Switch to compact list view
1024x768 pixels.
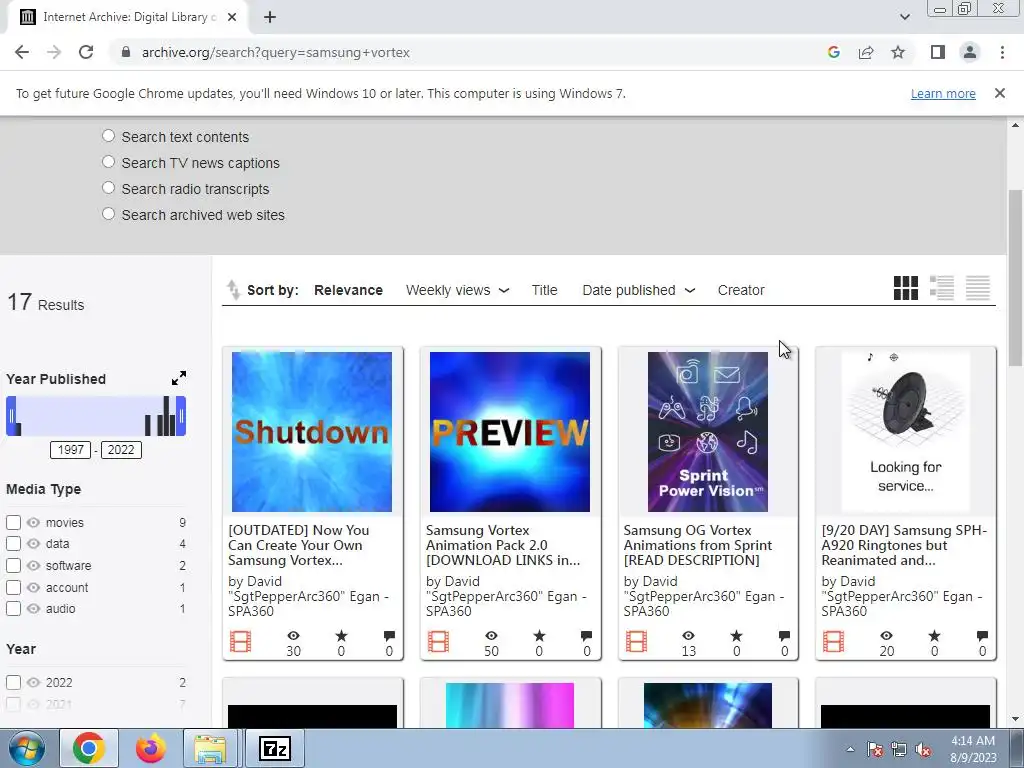pos(978,288)
